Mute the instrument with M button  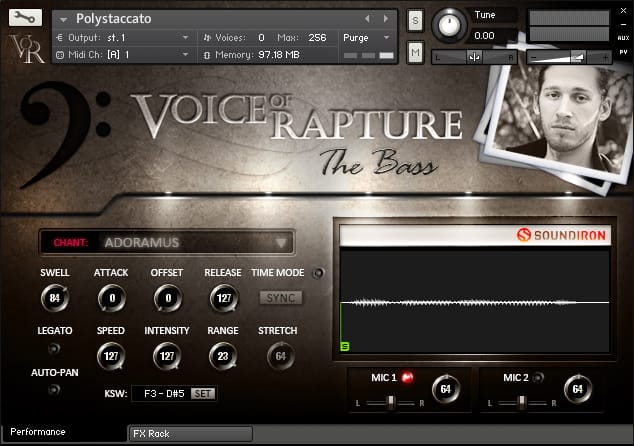pos(415,51)
